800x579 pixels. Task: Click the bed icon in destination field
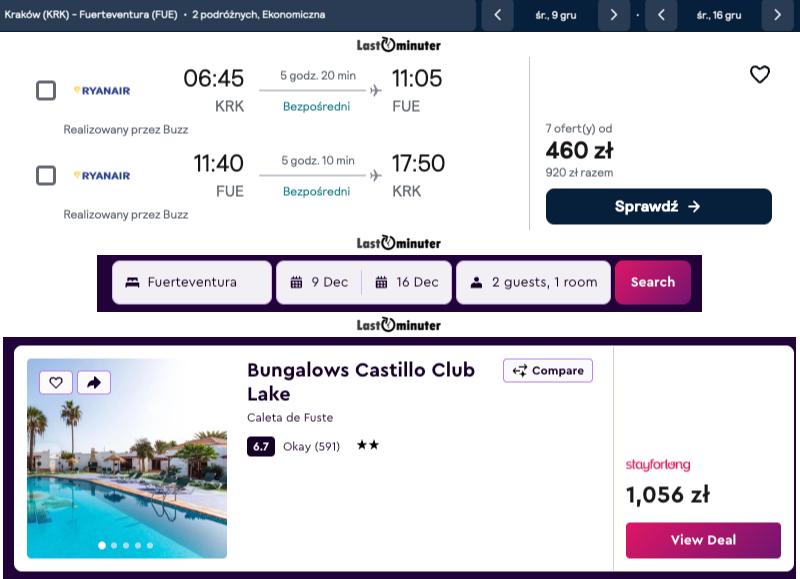pos(132,282)
